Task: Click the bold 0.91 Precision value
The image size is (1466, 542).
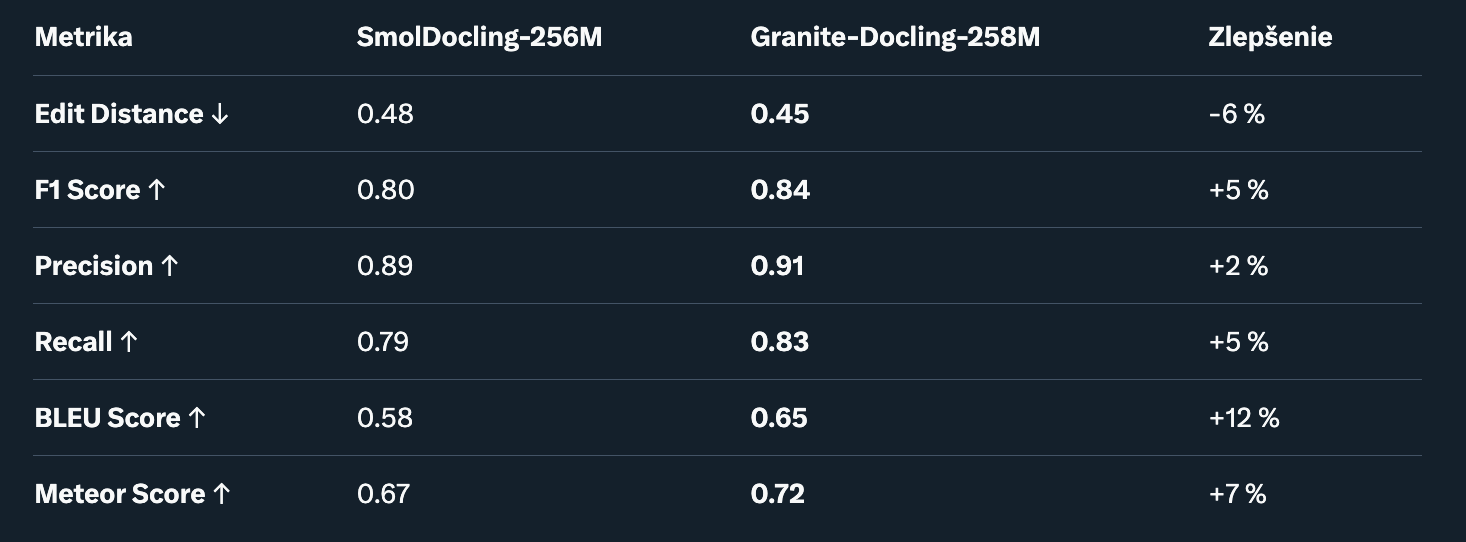Action: 777,266
